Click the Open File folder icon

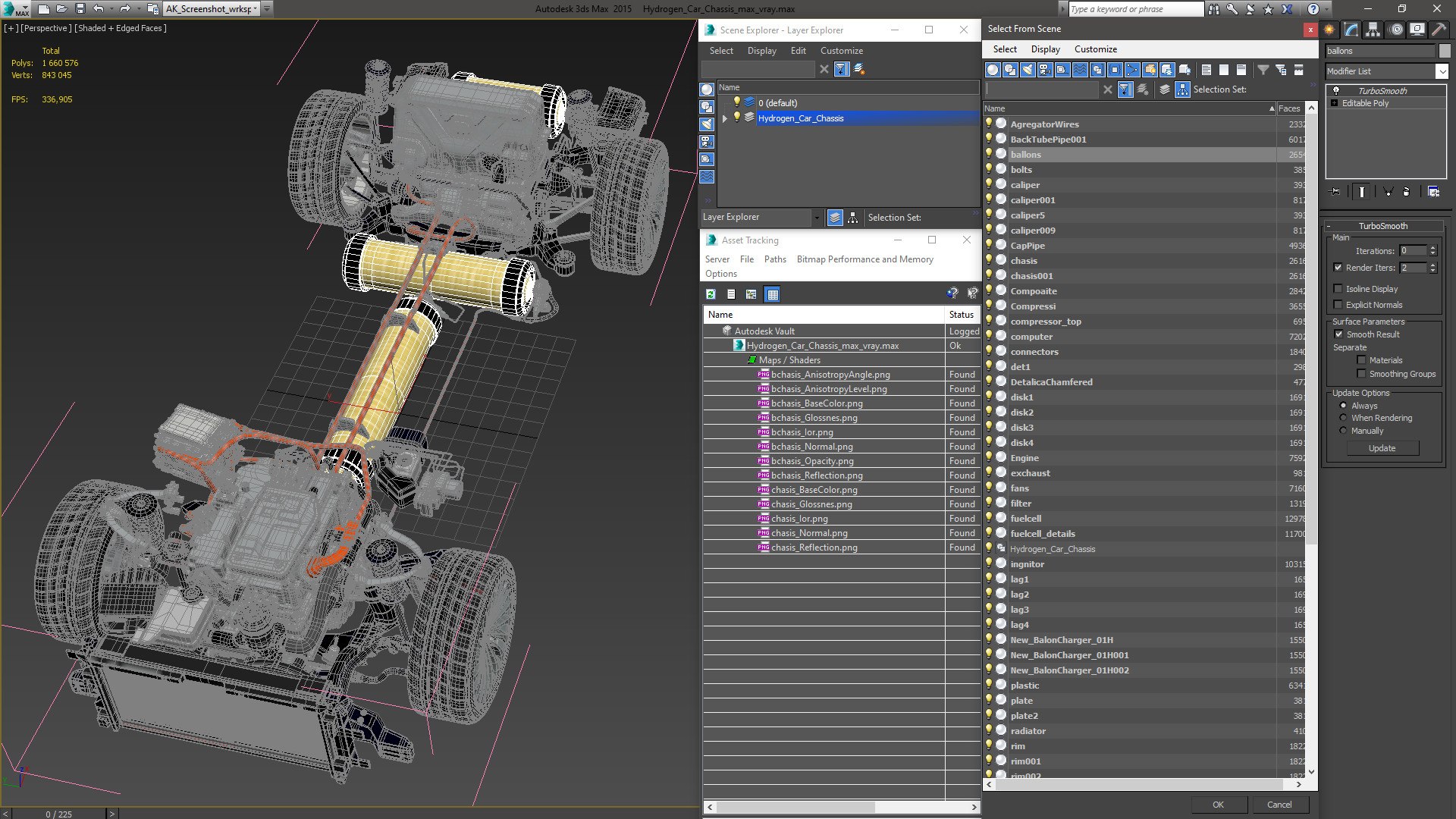pos(62,9)
